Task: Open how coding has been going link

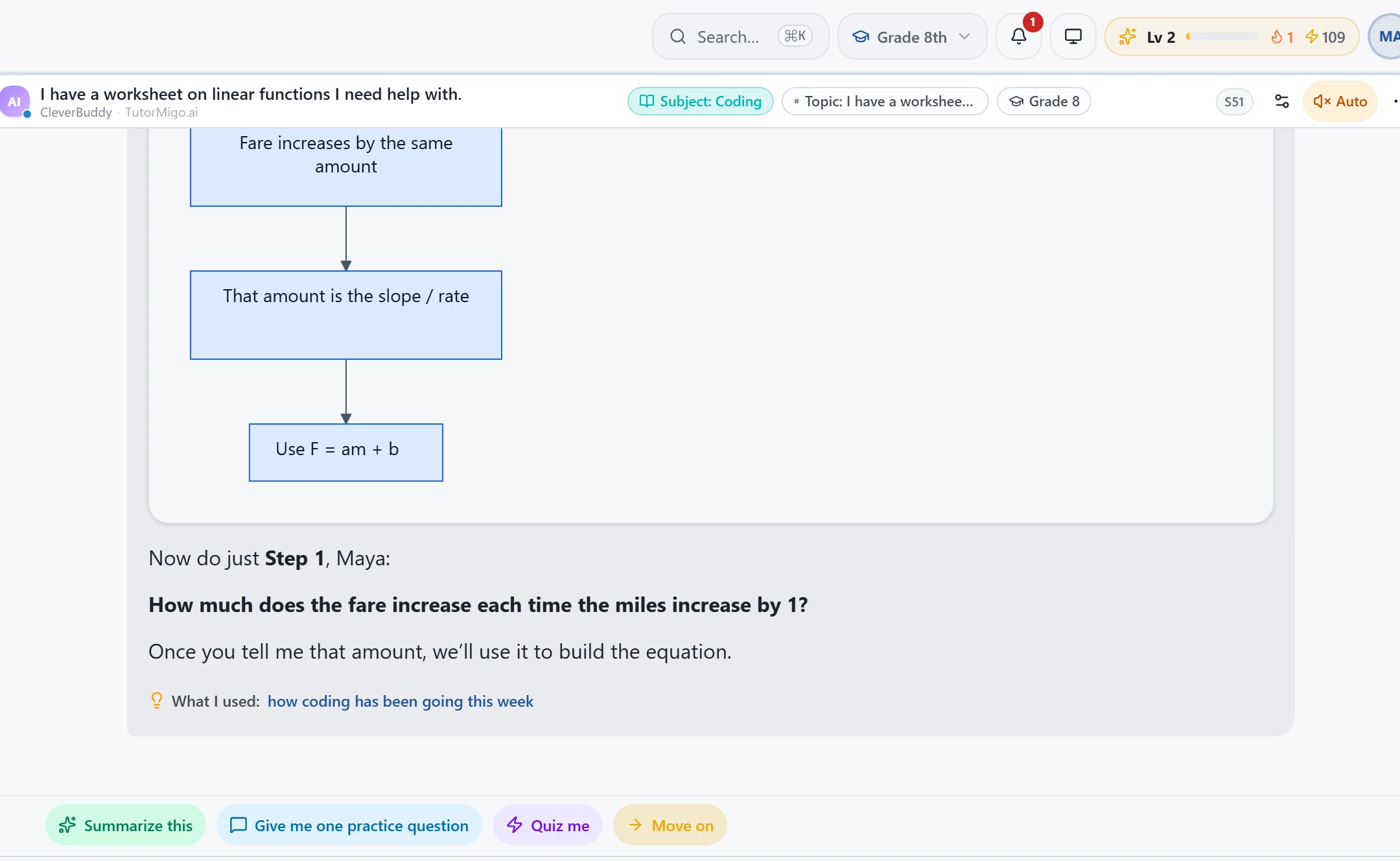Action: coord(401,702)
